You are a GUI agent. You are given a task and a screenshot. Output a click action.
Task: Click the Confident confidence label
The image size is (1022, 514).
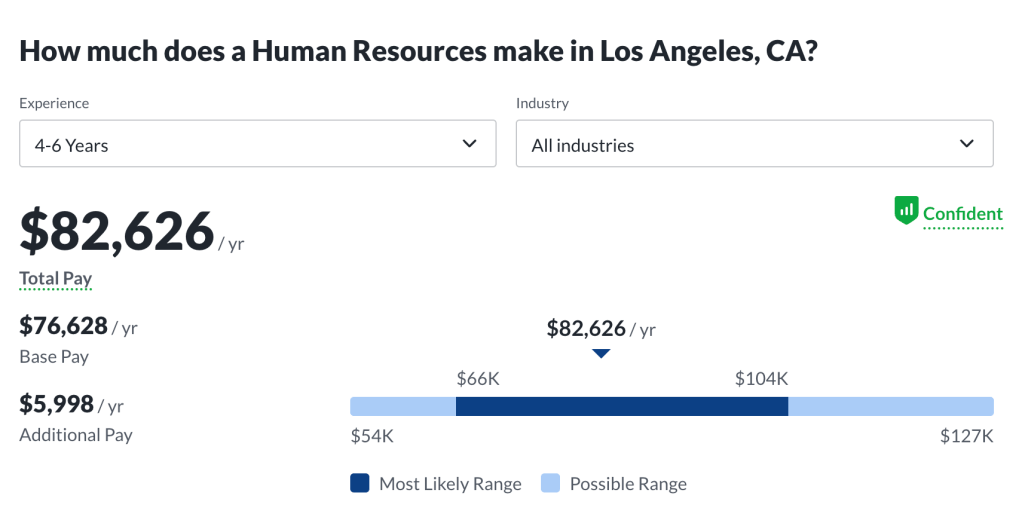tap(962, 214)
